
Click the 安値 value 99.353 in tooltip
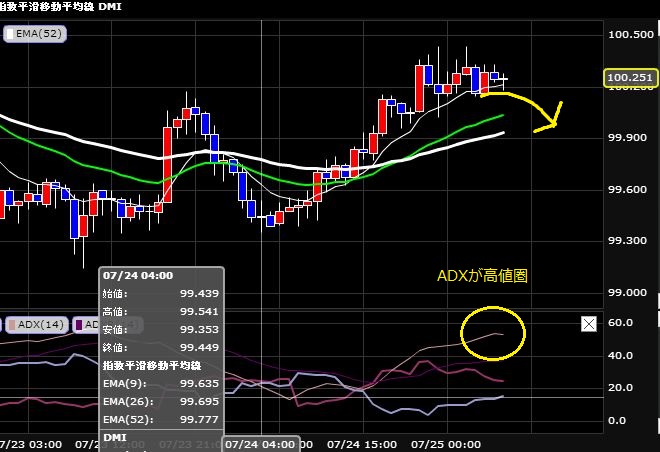(200, 330)
